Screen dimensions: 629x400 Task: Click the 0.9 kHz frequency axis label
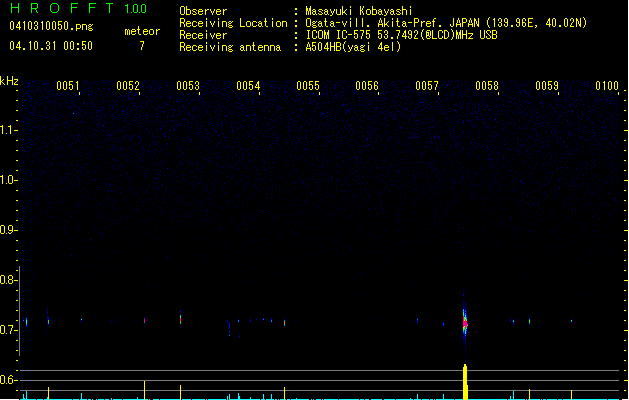pyautogui.click(x=7, y=230)
